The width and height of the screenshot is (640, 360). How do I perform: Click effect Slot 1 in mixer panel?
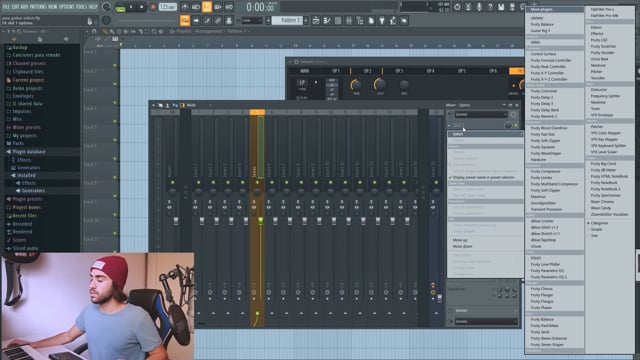pyautogui.click(x=477, y=126)
